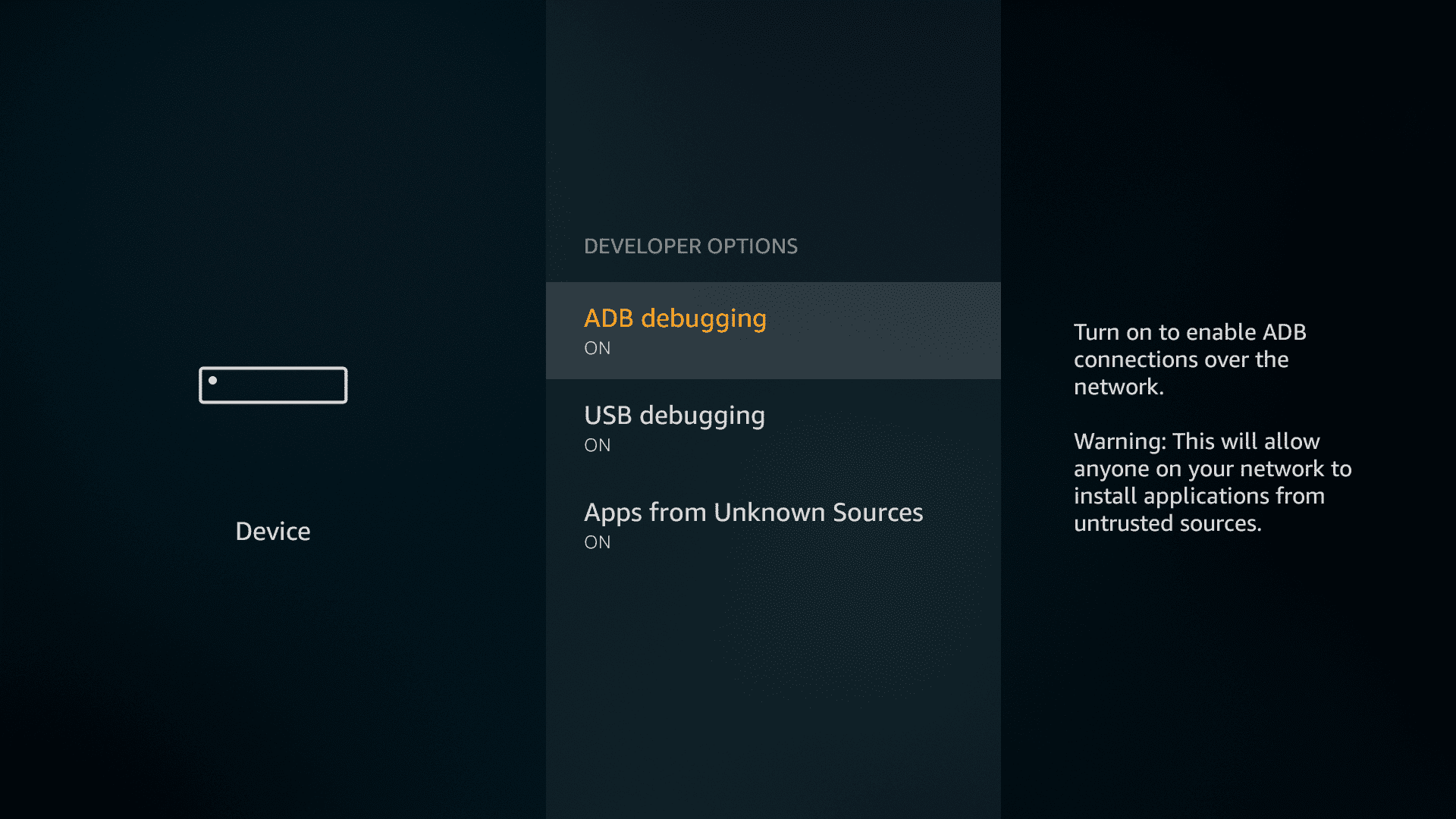The image size is (1456, 819).
Task: Click the DEVELOPER OPTIONS heading
Action: (x=690, y=246)
